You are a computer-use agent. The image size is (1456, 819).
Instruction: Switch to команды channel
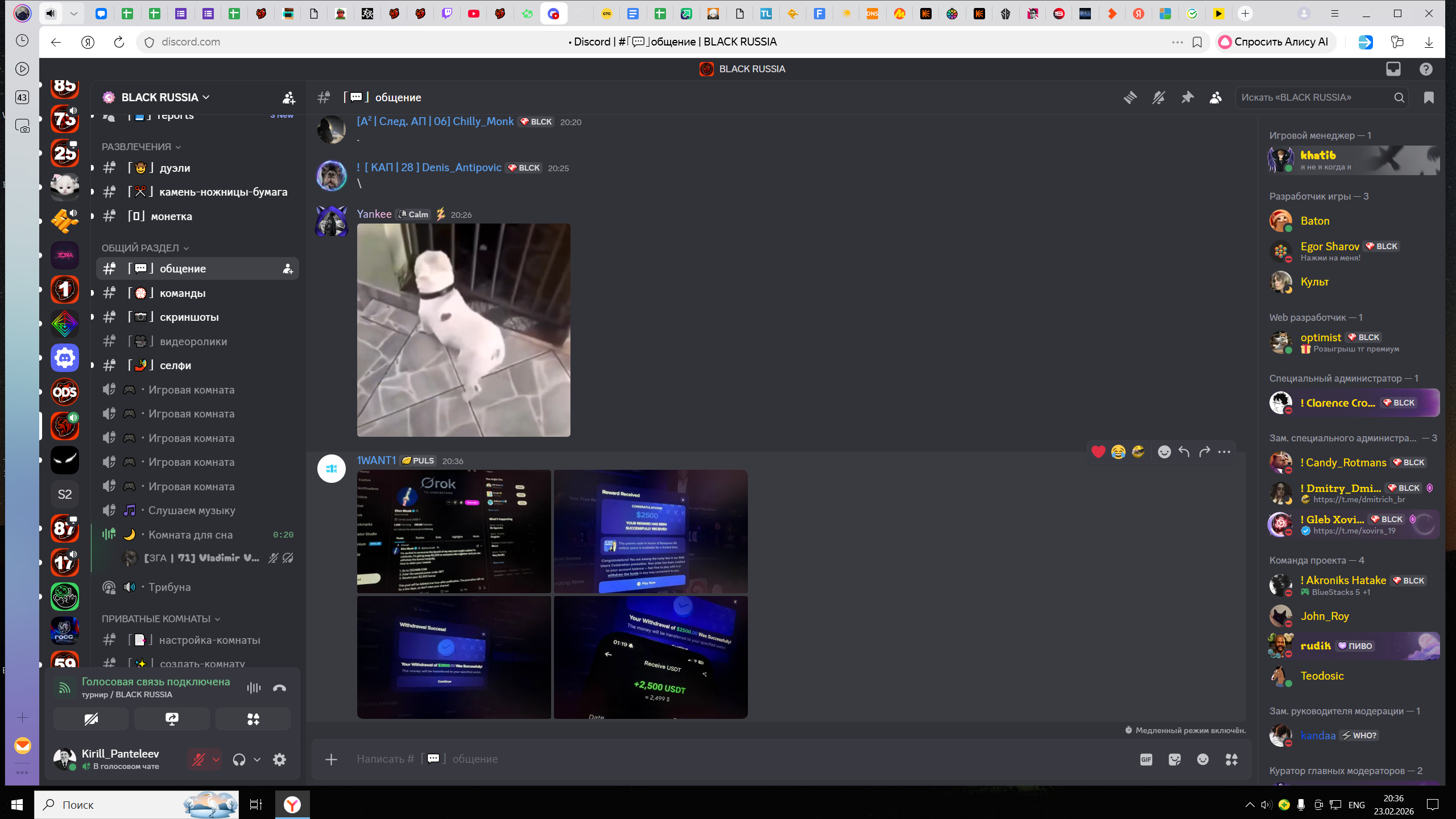click(x=182, y=293)
